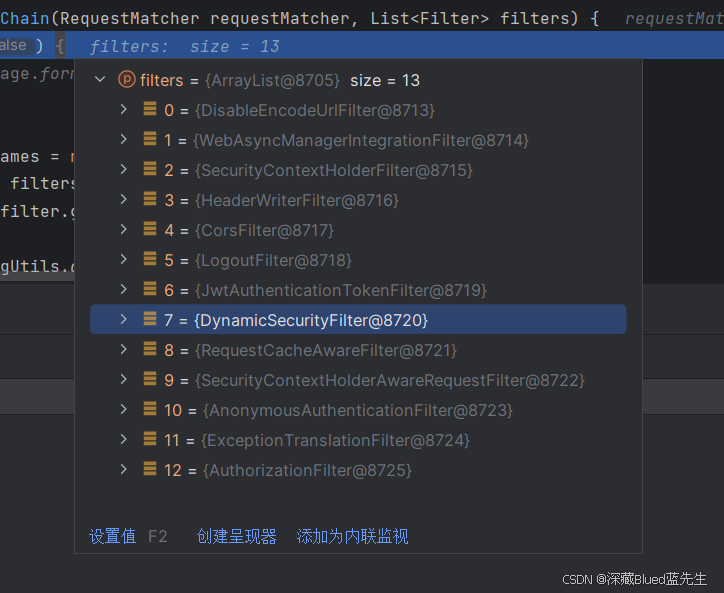
Task: Click the 设置值 (Set Value) link
Action: (113, 536)
